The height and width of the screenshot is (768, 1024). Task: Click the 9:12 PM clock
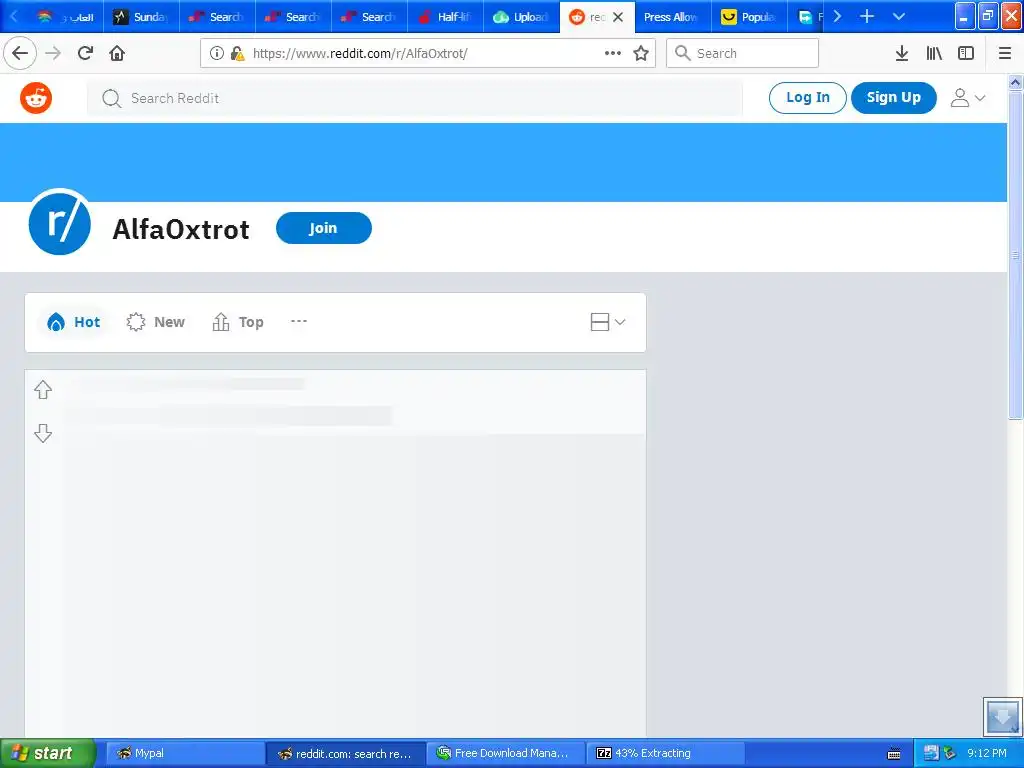tap(987, 753)
